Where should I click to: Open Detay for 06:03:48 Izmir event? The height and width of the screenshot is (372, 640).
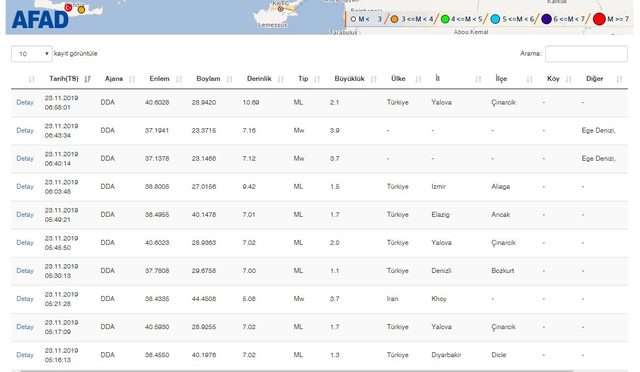(x=25, y=187)
